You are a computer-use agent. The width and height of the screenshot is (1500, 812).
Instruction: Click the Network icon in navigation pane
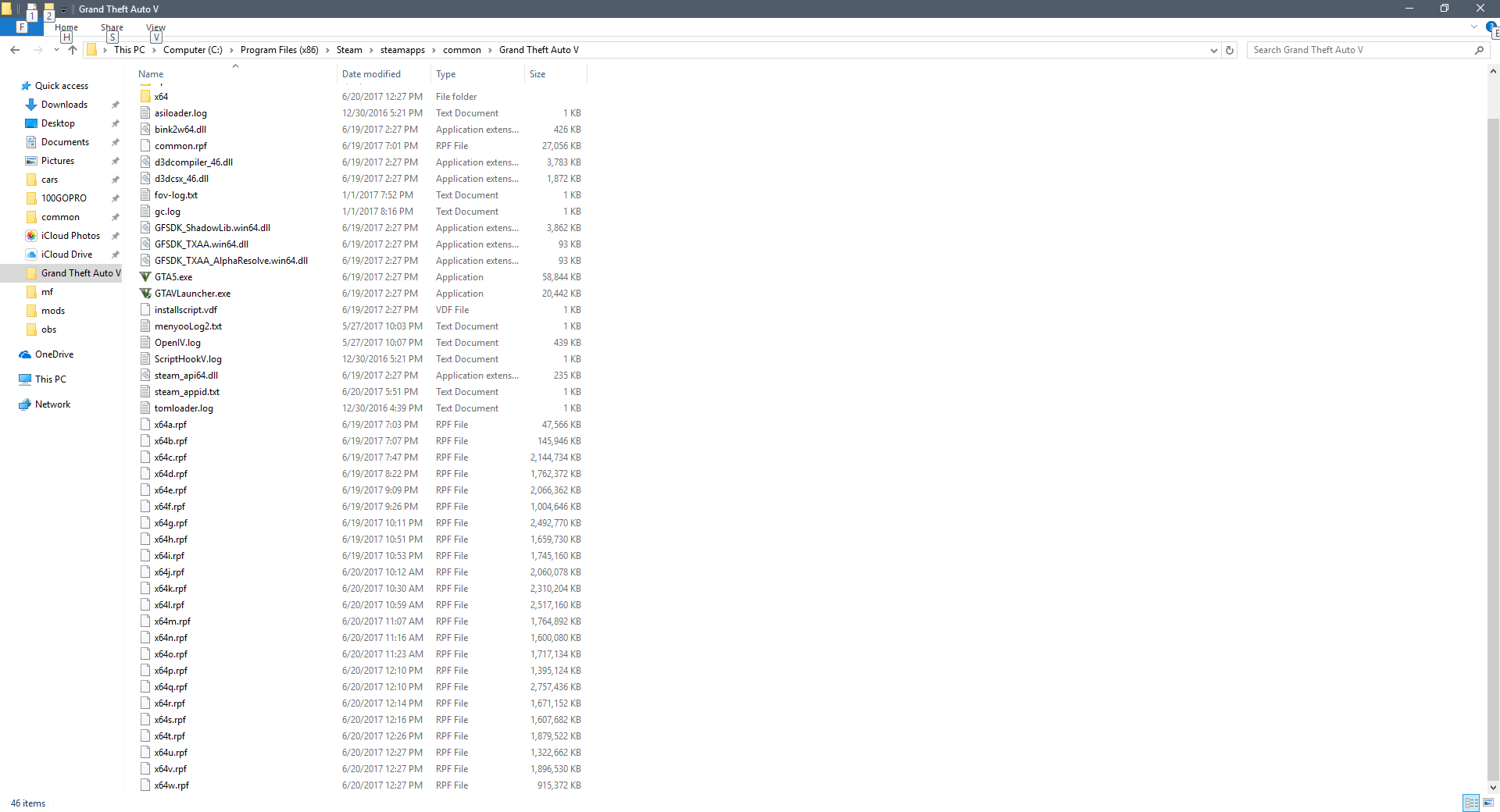(x=25, y=404)
